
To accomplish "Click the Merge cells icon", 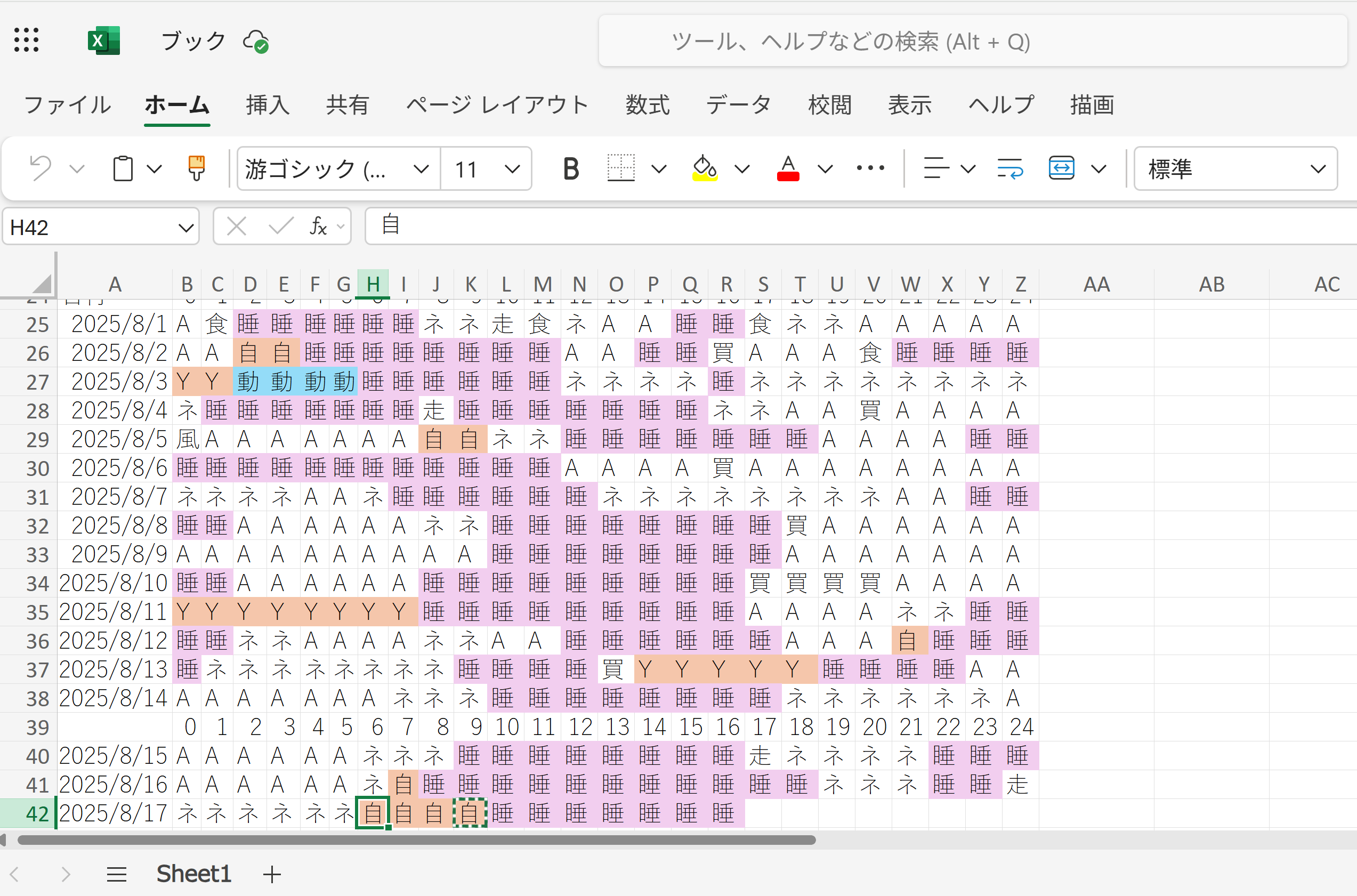I will point(1061,168).
